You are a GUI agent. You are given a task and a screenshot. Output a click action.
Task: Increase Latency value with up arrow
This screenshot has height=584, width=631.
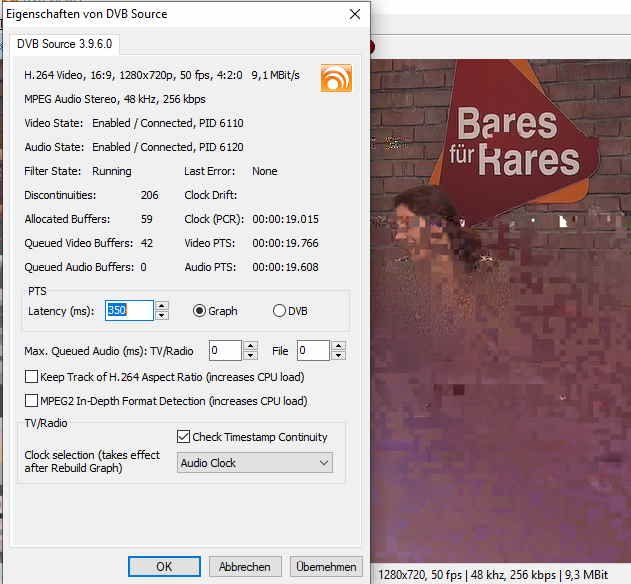[162, 306]
